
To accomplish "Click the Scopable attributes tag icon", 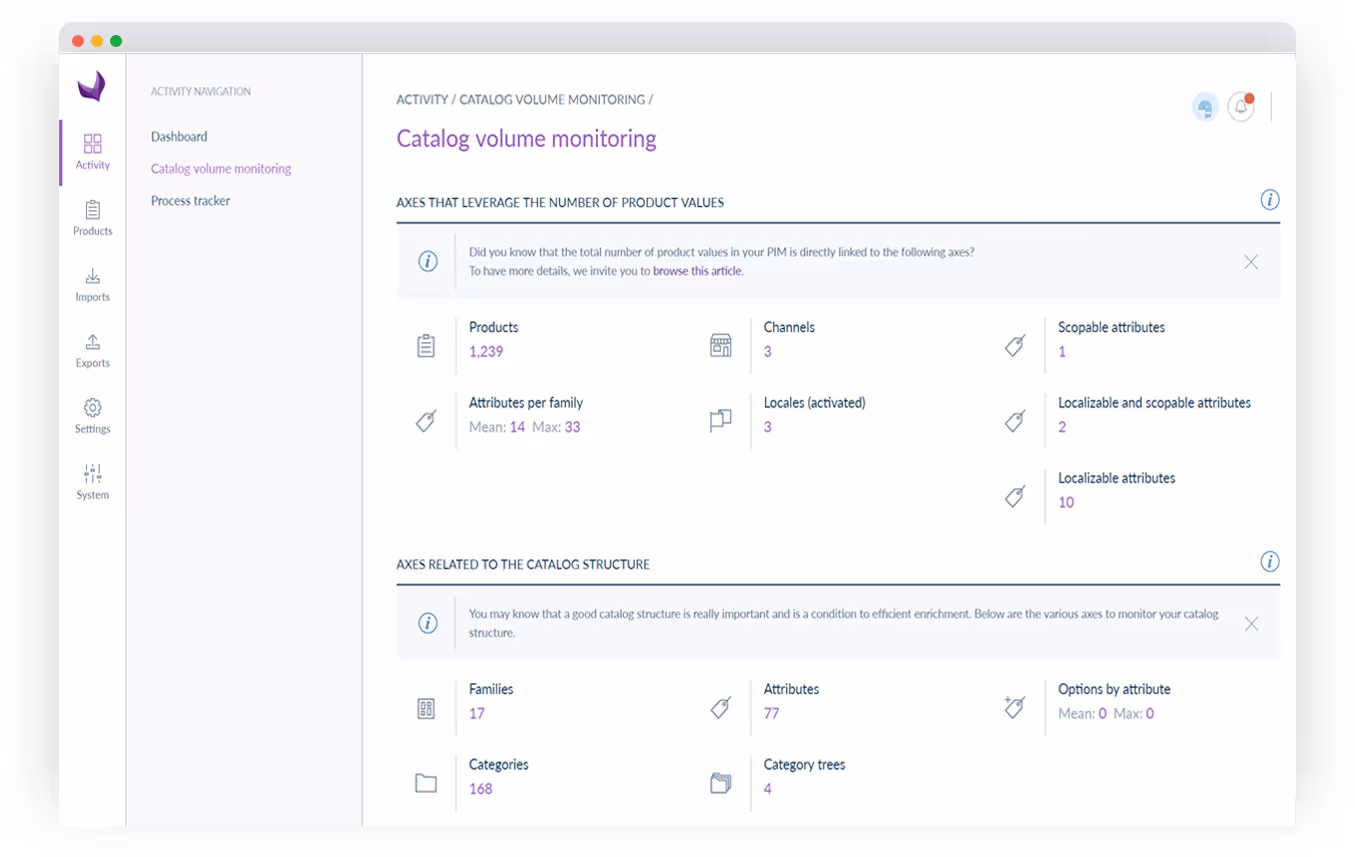I will (1015, 346).
